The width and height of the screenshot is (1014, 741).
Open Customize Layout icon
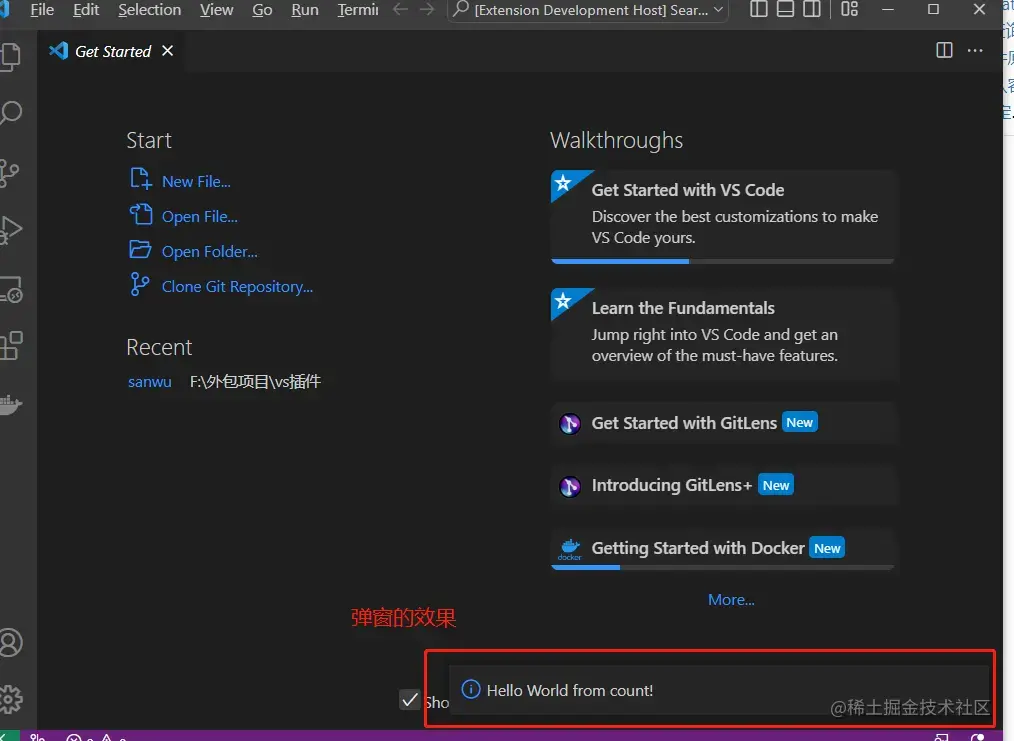point(849,9)
